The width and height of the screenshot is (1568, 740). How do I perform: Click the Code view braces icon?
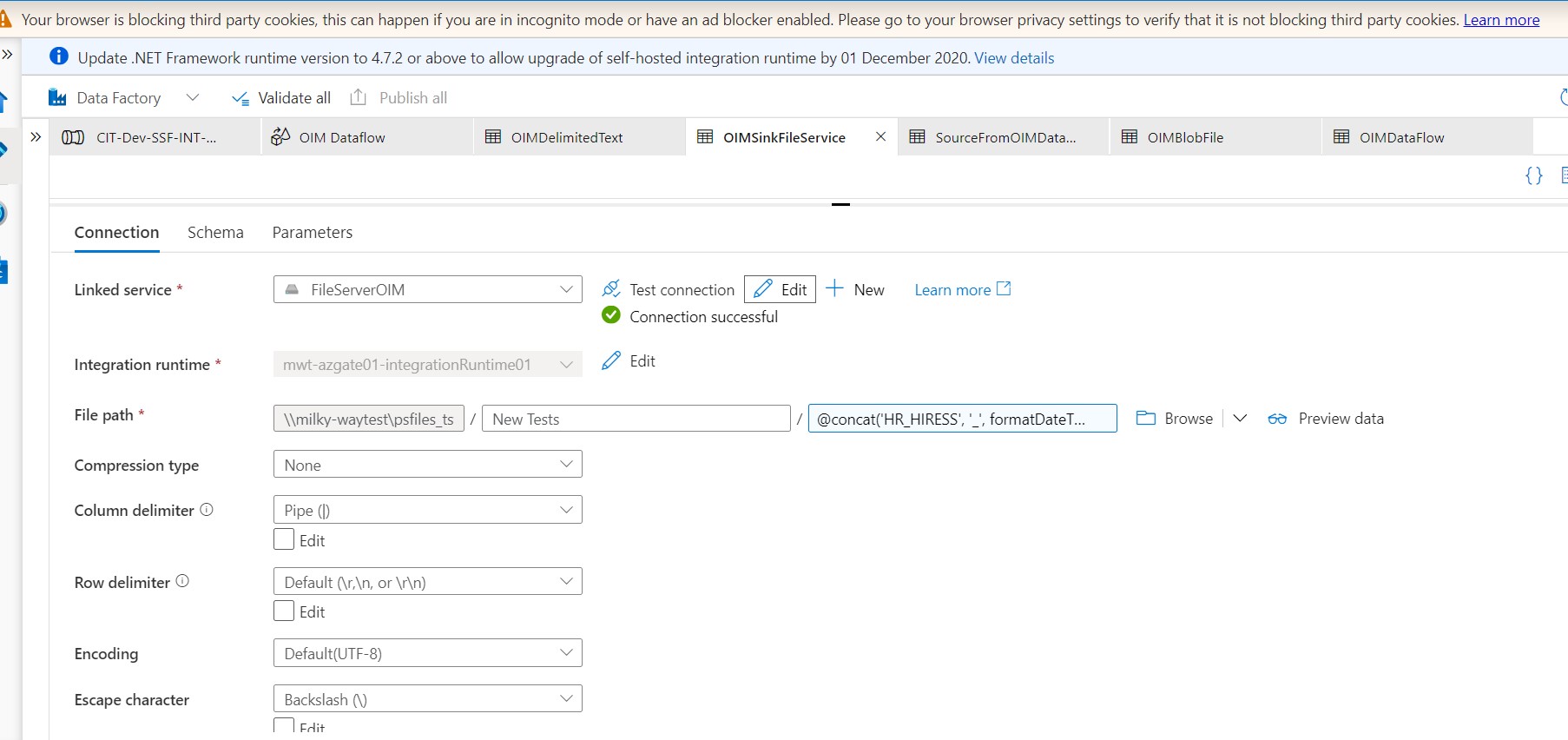tap(1534, 175)
